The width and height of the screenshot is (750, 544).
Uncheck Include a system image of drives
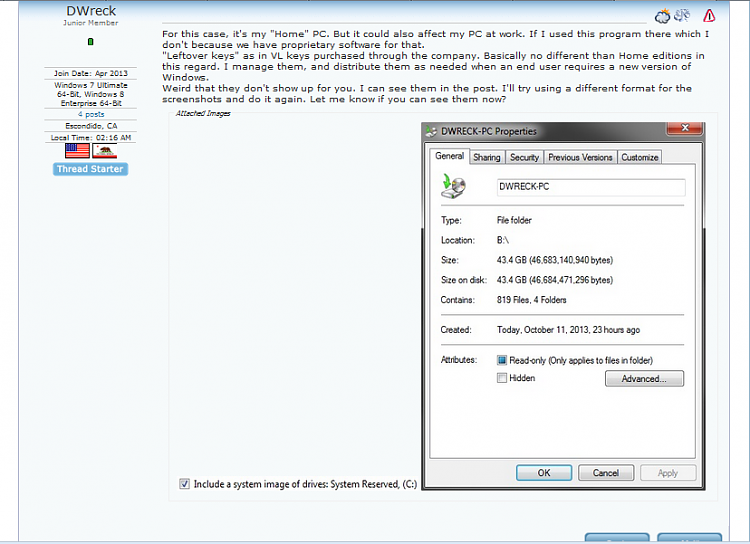point(184,484)
